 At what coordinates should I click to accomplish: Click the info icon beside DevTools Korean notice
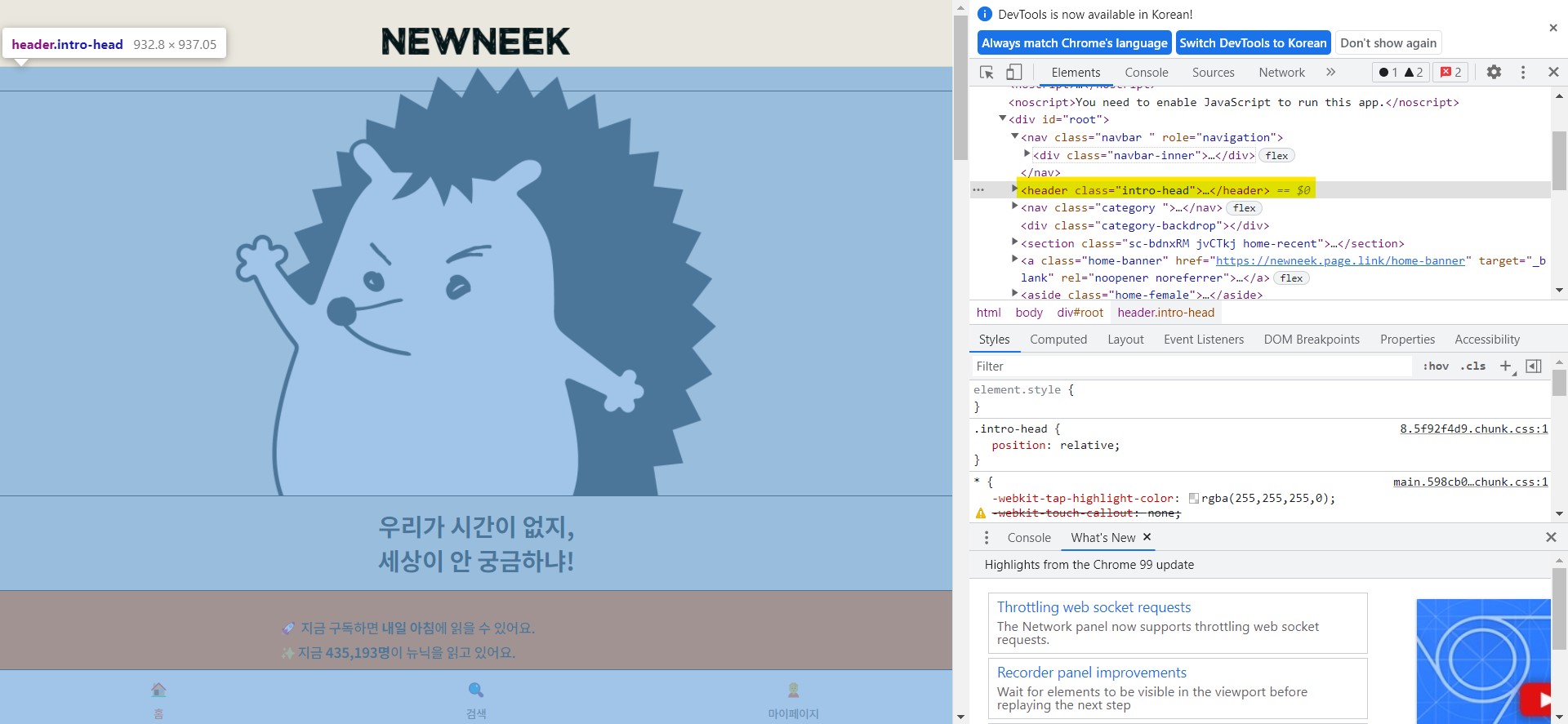[x=985, y=14]
